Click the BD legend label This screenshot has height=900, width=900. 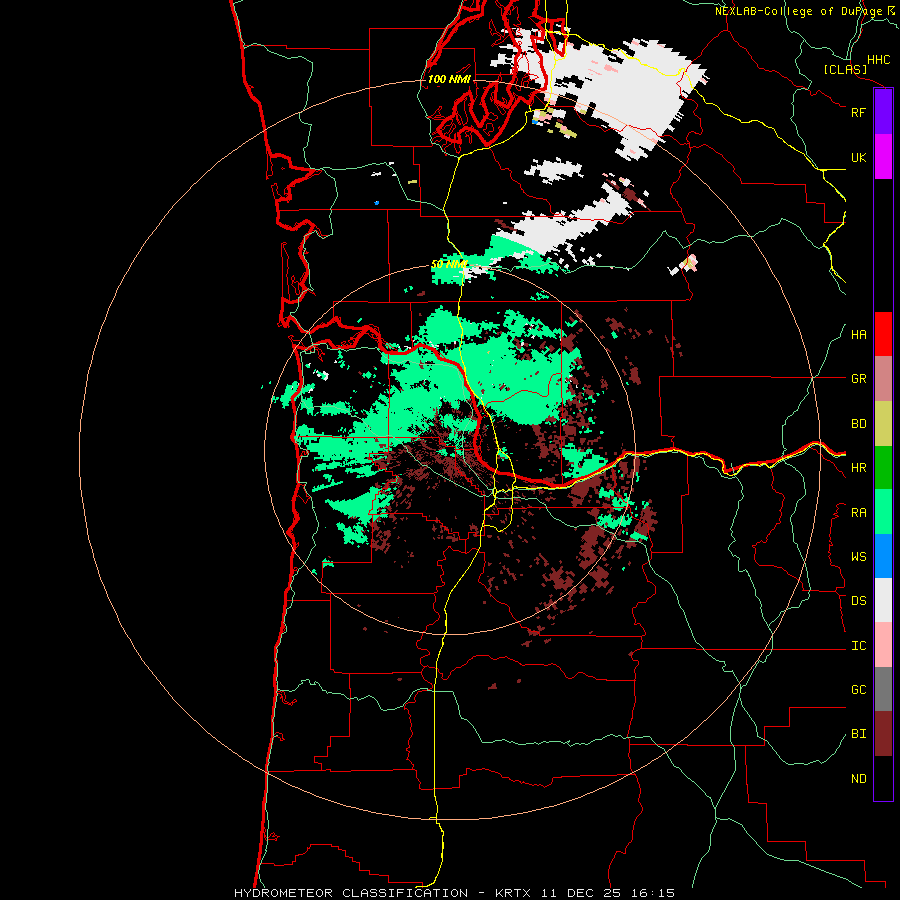(x=858, y=424)
